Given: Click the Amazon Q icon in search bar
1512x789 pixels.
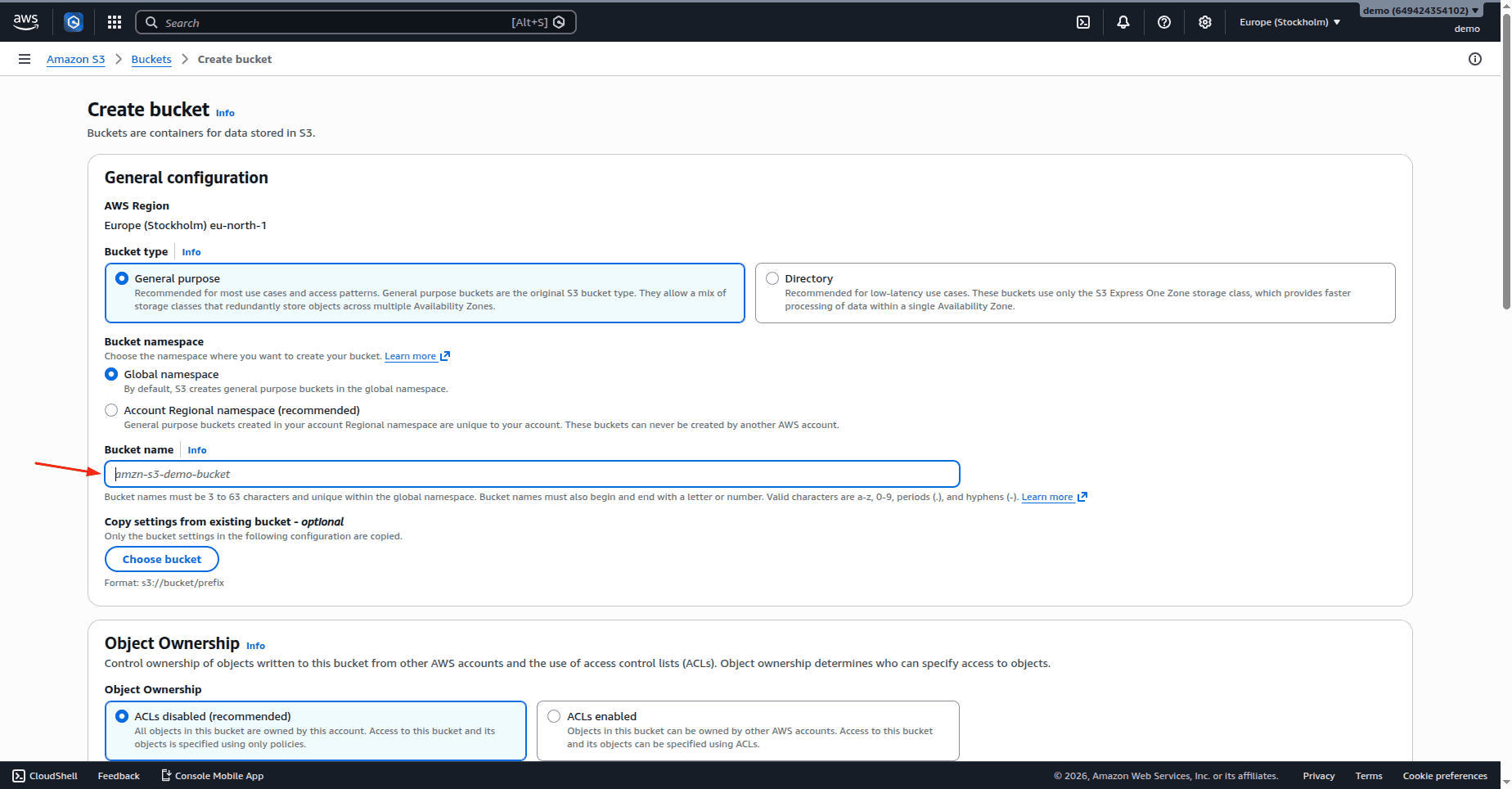Looking at the screenshot, I should (560, 22).
